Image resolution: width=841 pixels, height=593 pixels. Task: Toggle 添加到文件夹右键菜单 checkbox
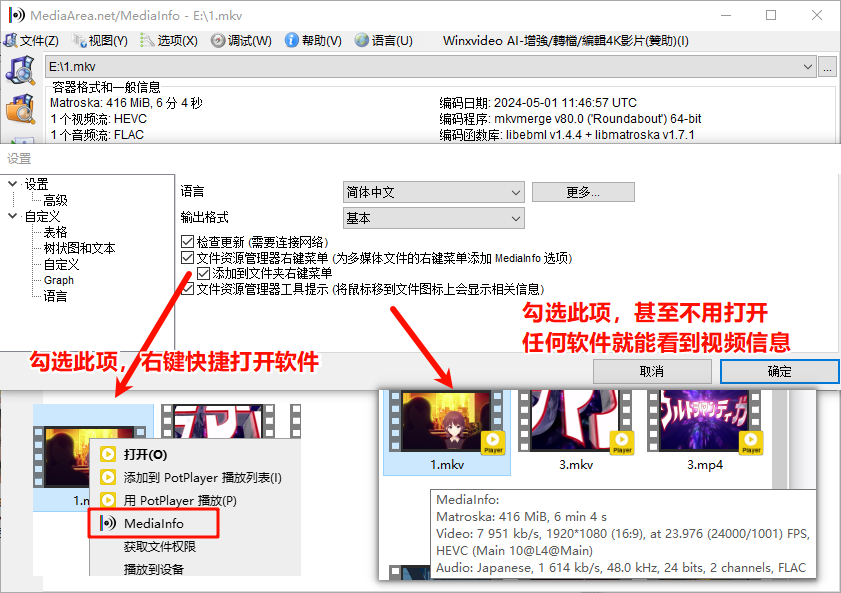(x=203, y=273)
